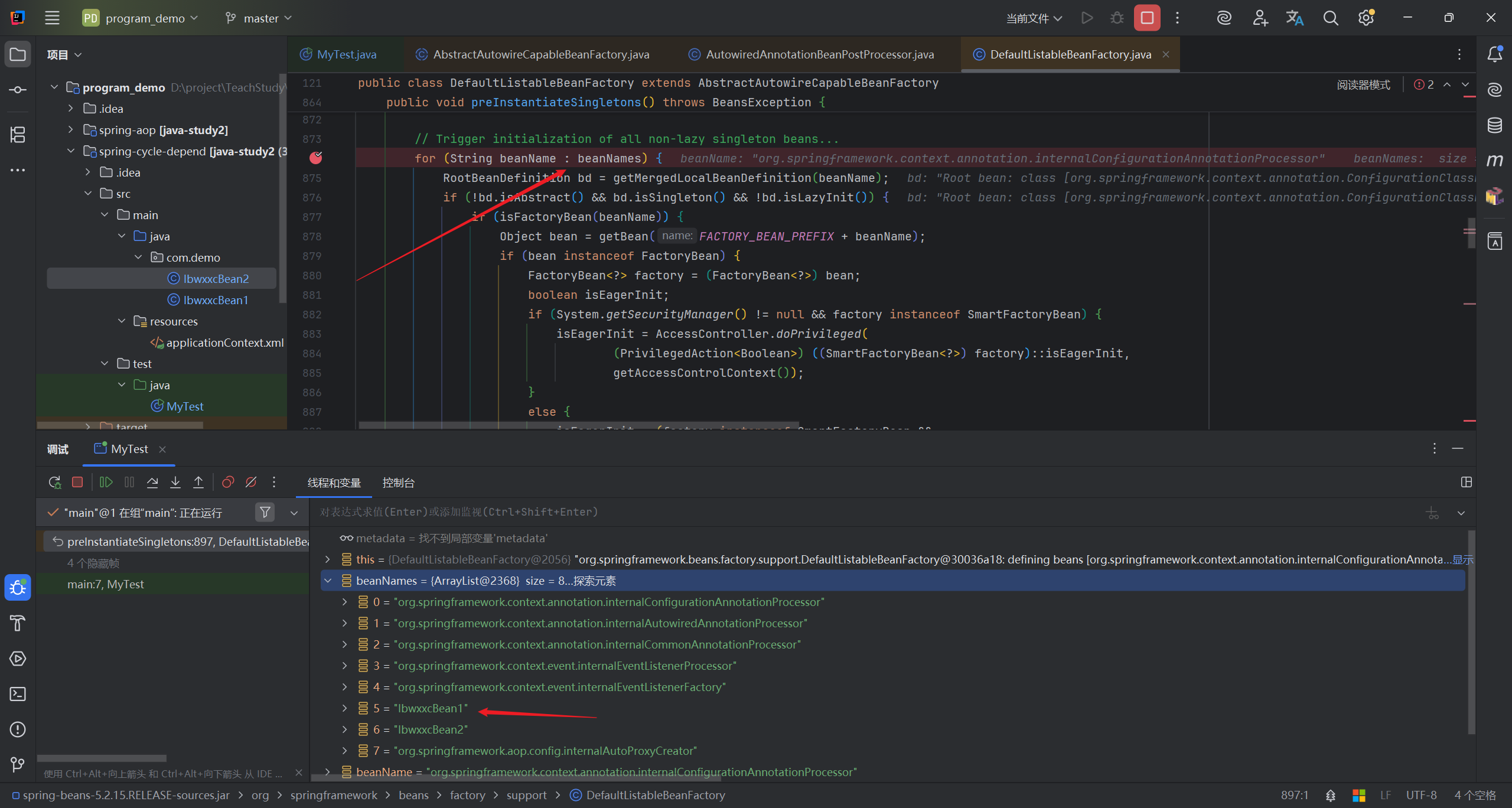Screen dimensions: 1512x808
Task: Open the Maven tool window icon
Action: tap(1494, 160)
